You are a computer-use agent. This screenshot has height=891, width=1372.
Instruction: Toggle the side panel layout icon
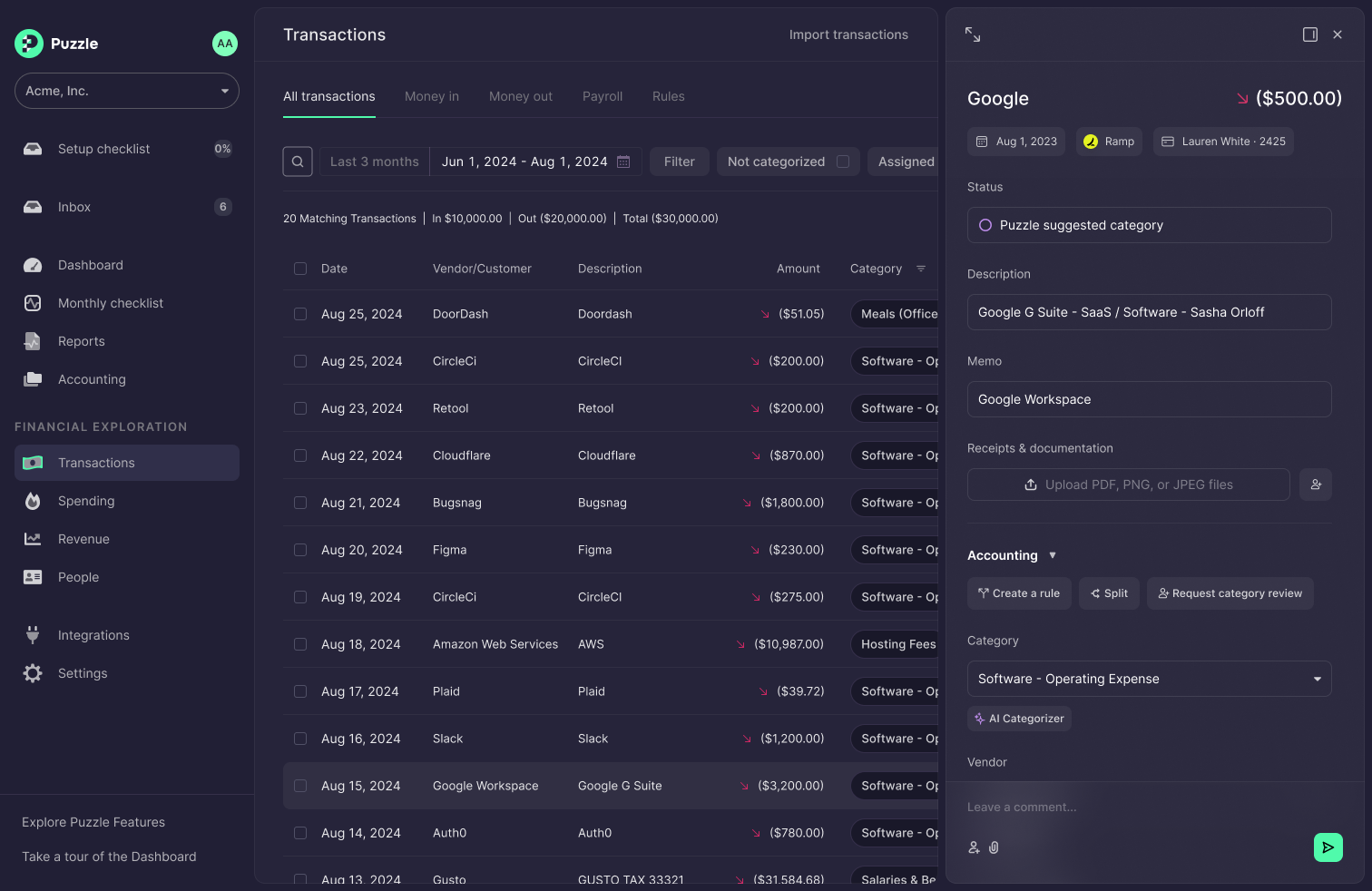click(1310, 34)
